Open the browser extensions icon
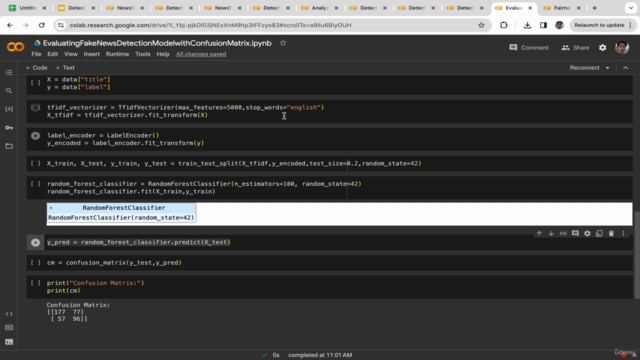The image size is (640, 360). (x=504, y=25)
